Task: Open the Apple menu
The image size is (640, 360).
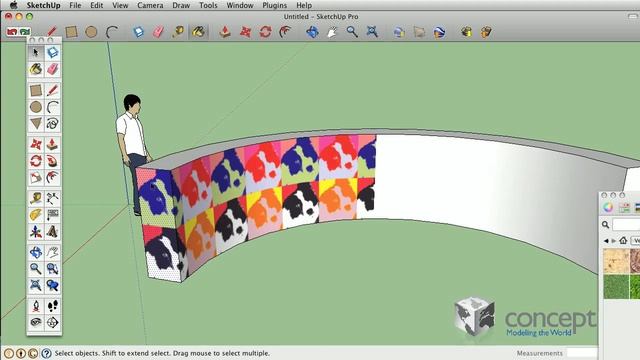Action: point(13,5)
